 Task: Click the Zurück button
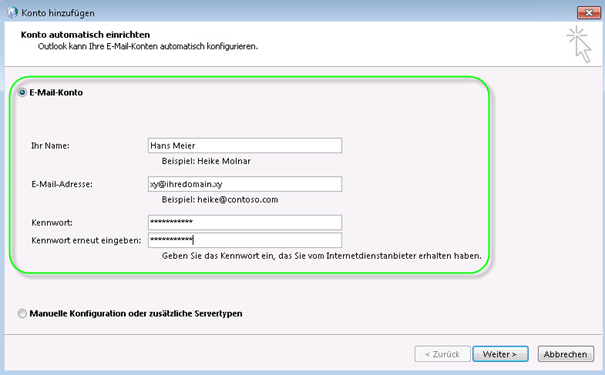442,354
